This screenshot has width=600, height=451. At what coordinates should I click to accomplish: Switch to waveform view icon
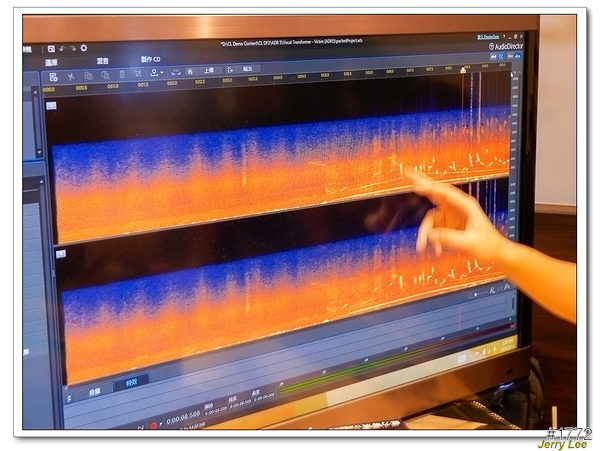[510, 56]
